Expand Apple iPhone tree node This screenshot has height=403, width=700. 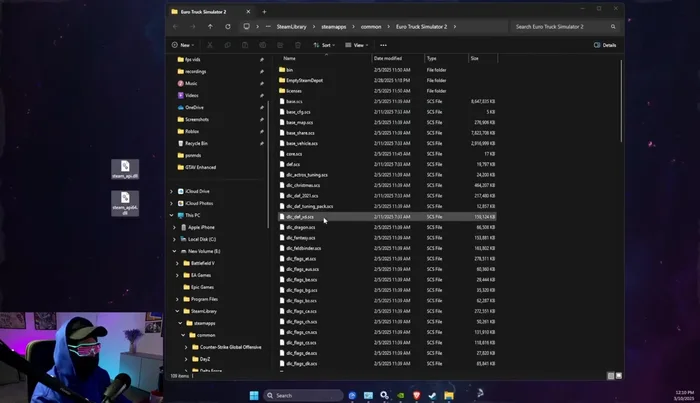(175, 228)
